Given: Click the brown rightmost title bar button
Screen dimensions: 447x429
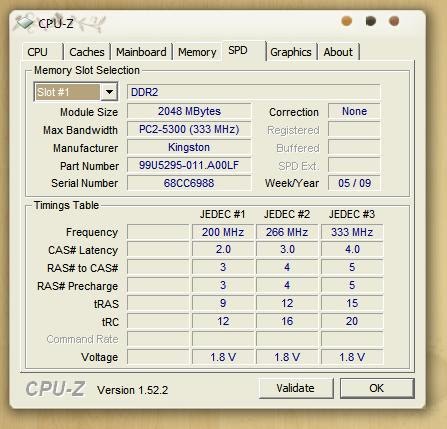Looking at the screenshot, I should [394, 21].
